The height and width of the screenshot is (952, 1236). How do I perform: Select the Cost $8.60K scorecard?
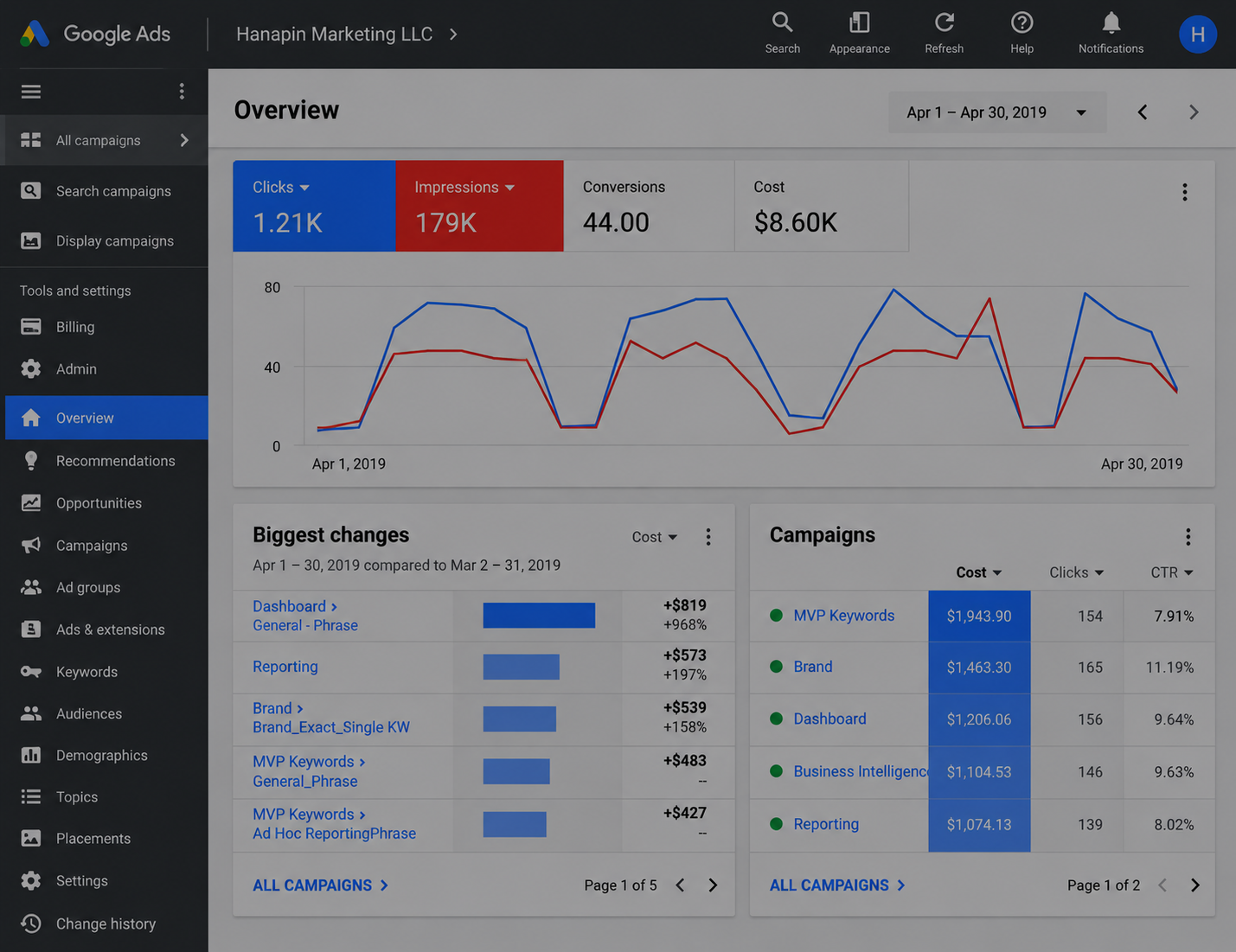822,206
